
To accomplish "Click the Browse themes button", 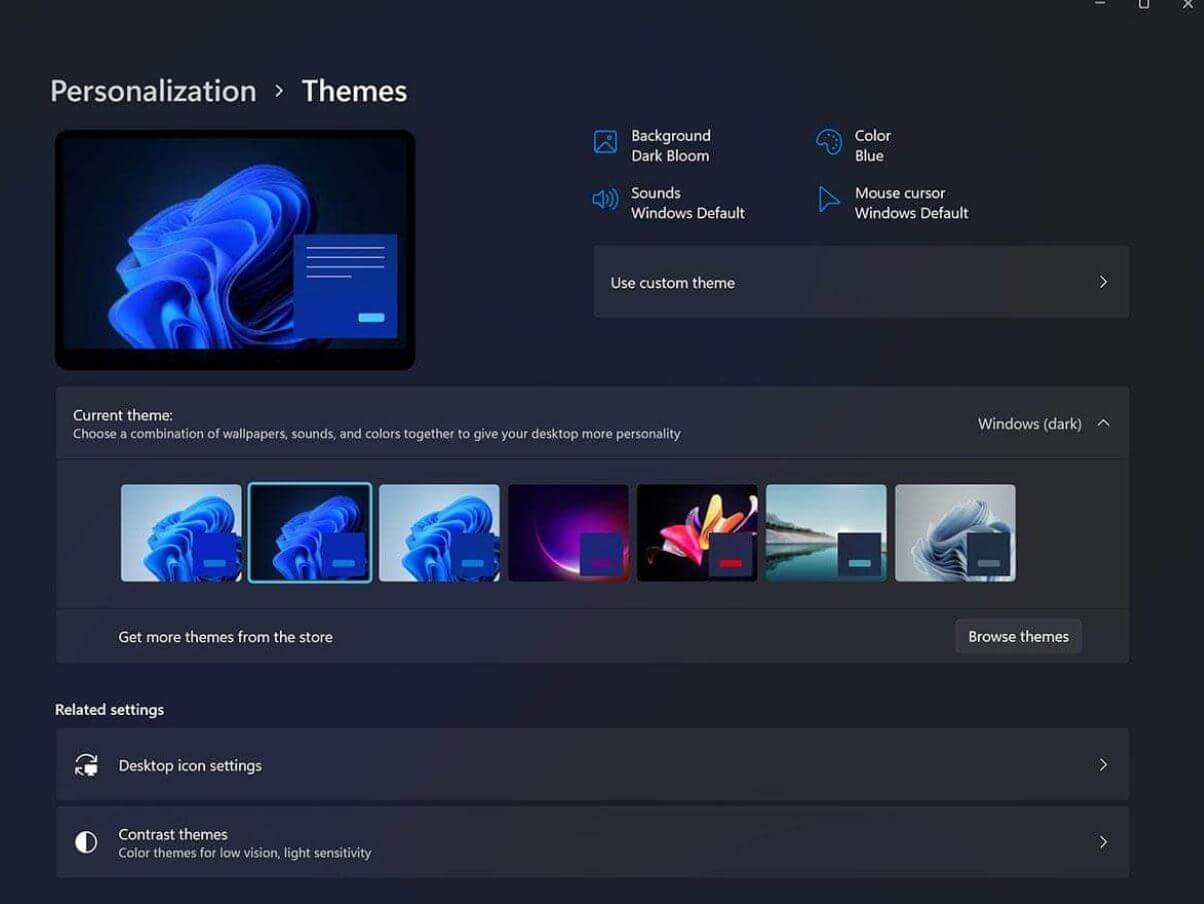I will pyautogui.click(x=1018, y=636).
